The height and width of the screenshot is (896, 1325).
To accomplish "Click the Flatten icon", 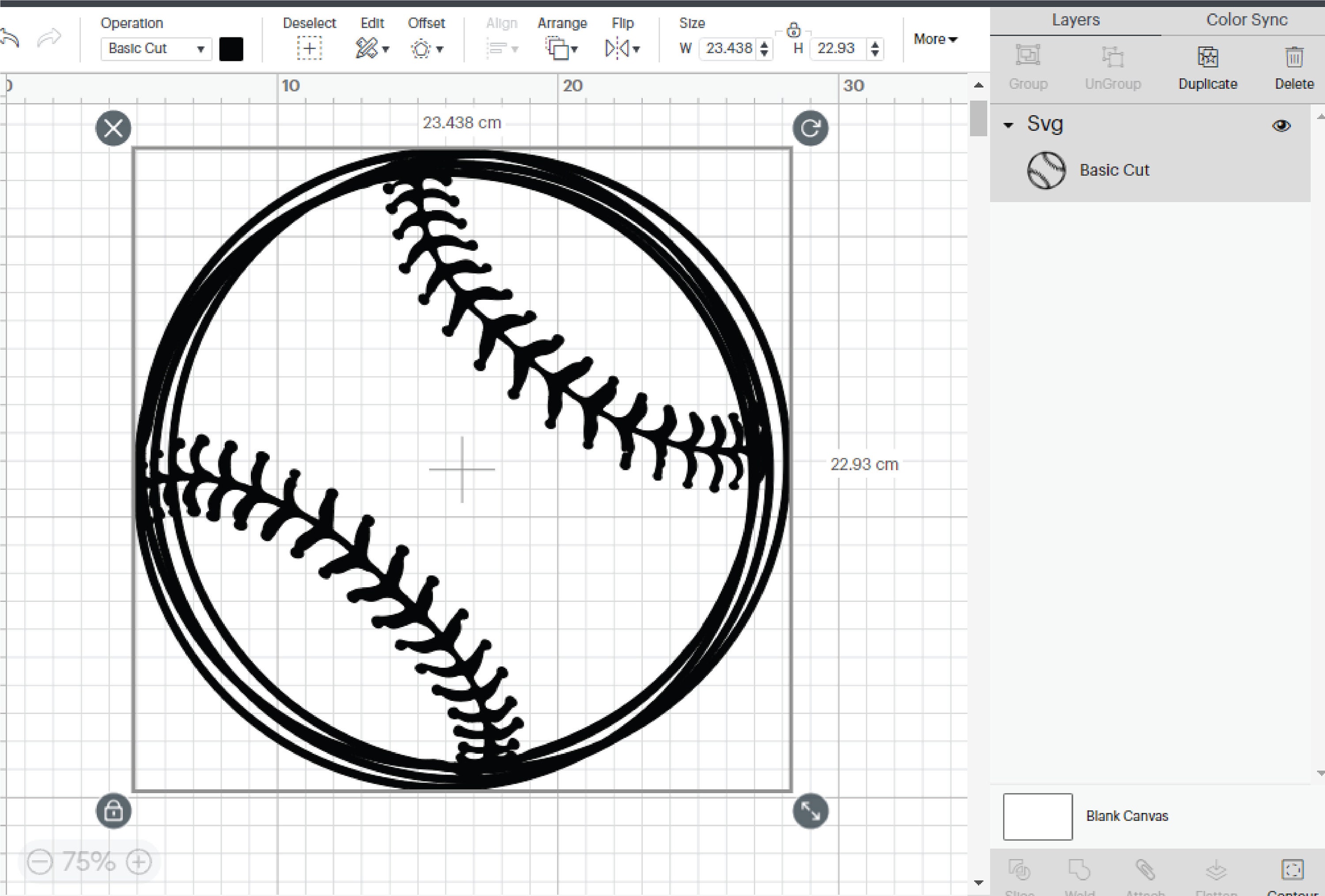I will pos(1215,871).
